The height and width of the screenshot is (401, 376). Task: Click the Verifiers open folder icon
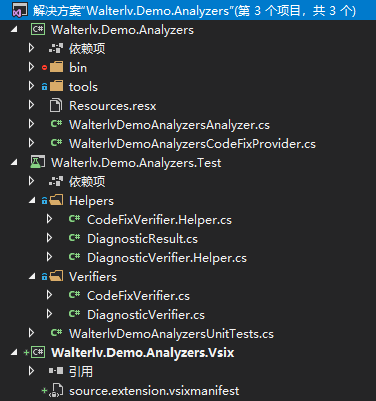click(56, 276)
